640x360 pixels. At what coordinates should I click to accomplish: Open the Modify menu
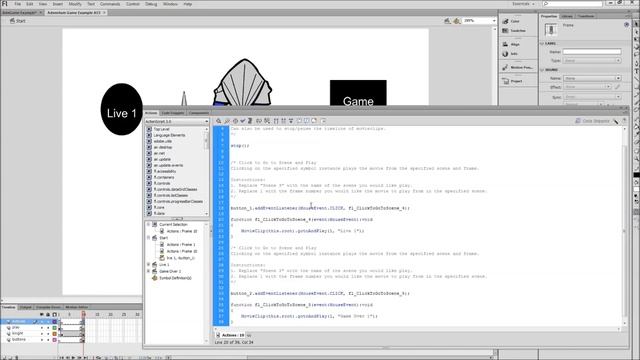(75, 4)
